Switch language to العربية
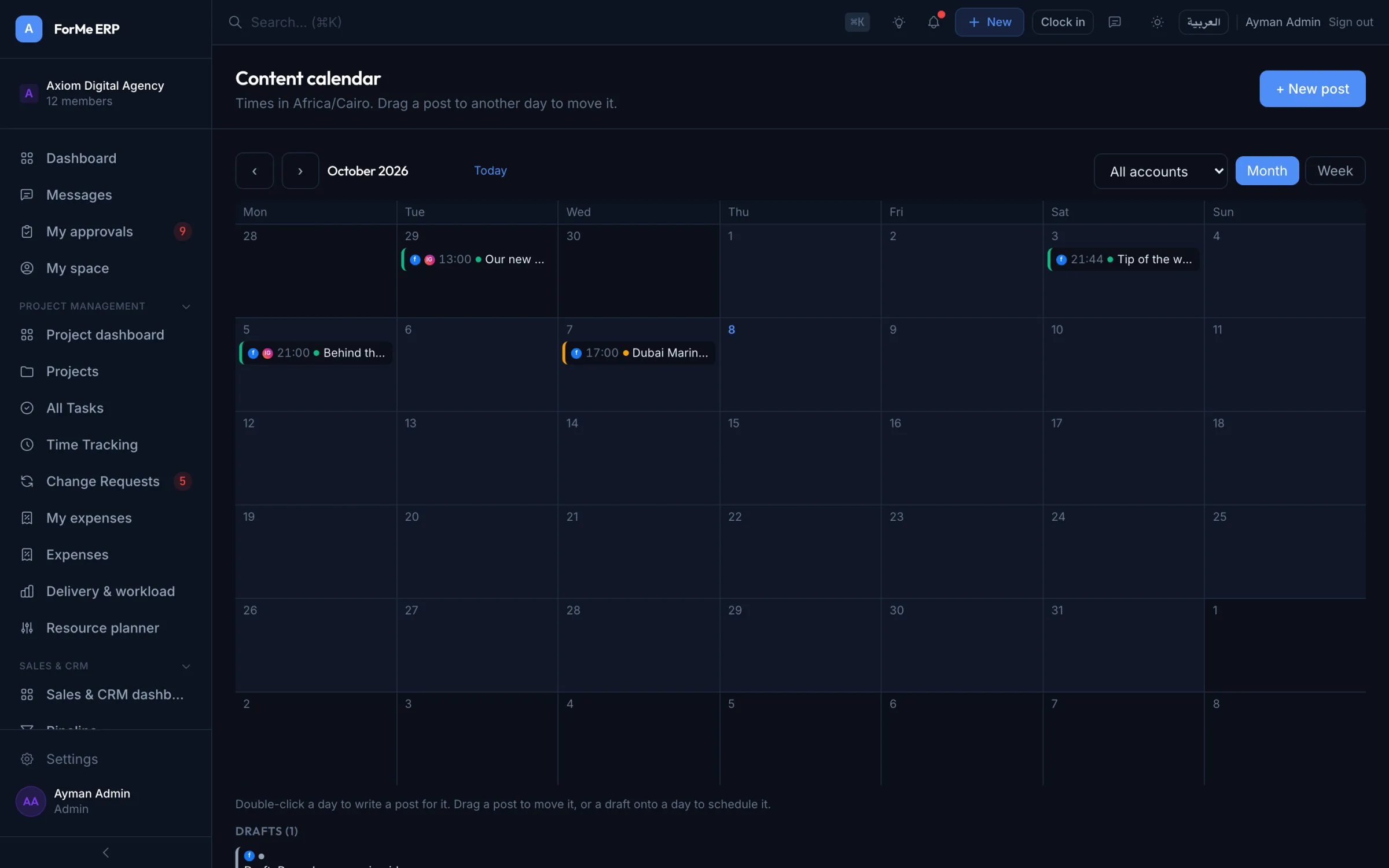This screenshot has width=1389, height=868. point(1203,22)
